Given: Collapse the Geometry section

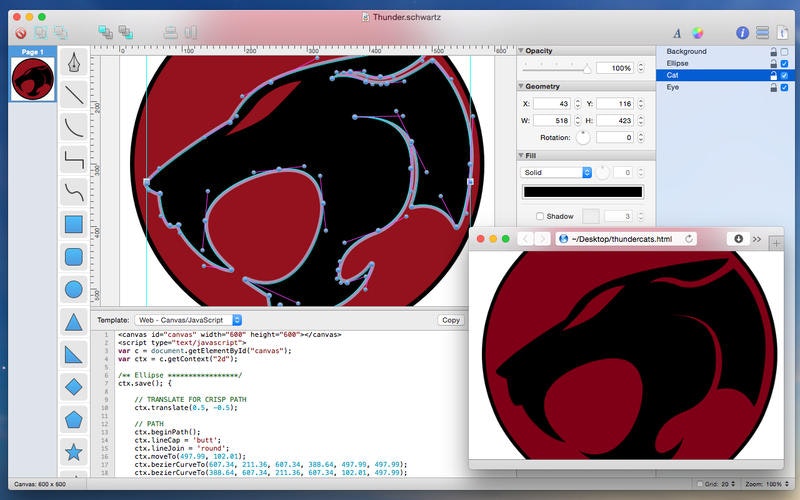Looking at the screenshot, I should [x=521, y=86].
